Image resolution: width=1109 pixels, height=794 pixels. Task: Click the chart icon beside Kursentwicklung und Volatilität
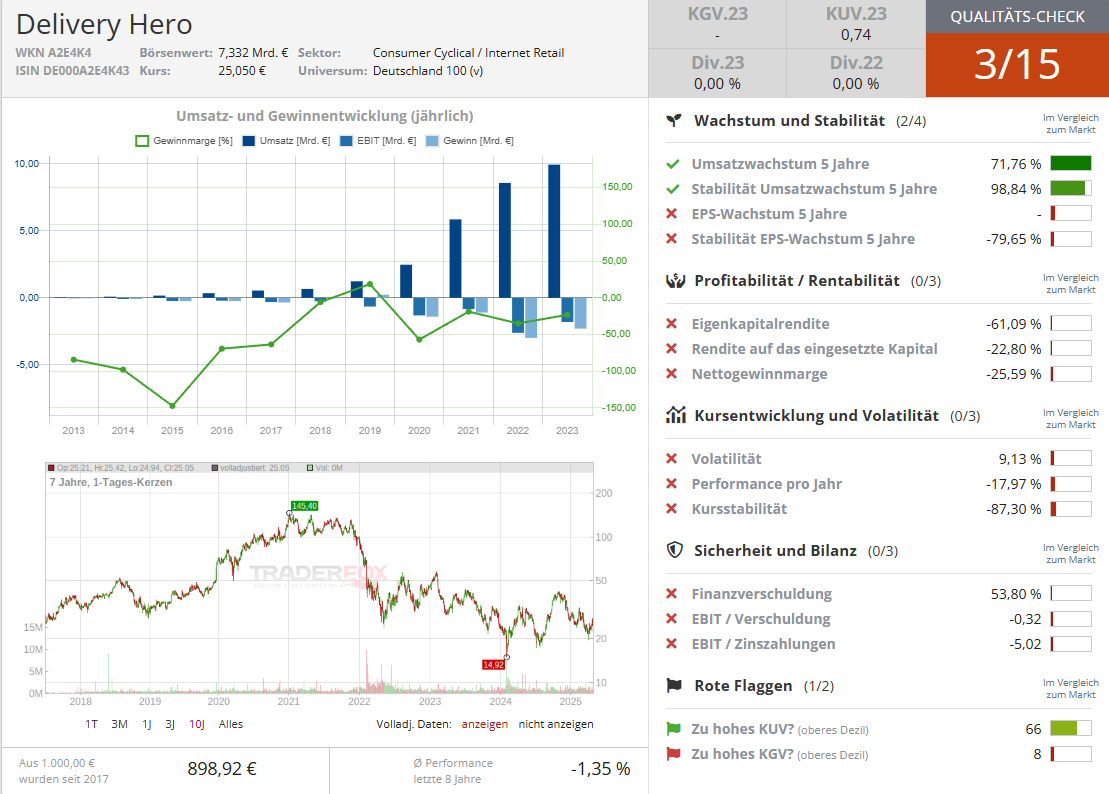[x=675, y=415]
